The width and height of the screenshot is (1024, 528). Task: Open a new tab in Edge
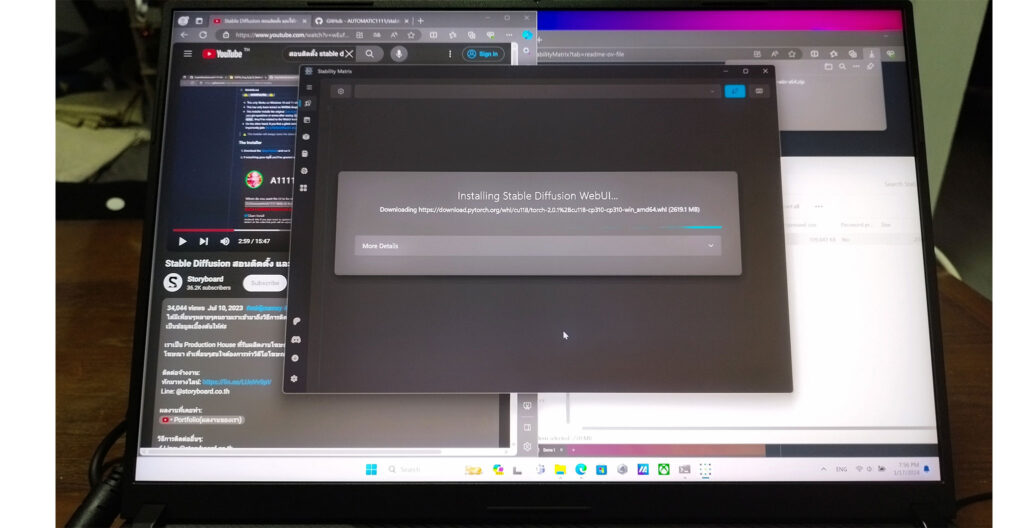(x=421, y=21)
